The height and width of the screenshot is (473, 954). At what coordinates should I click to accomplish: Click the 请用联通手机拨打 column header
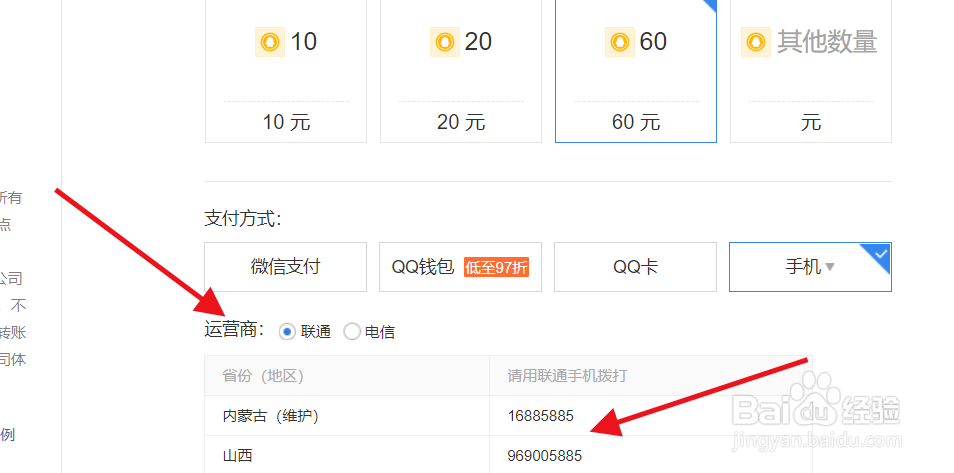pos(651,376)
